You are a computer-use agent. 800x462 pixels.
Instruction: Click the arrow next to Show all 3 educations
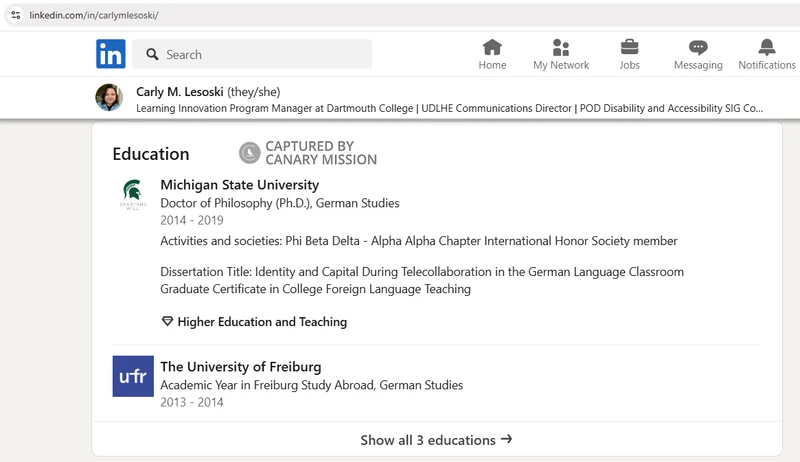506,439
